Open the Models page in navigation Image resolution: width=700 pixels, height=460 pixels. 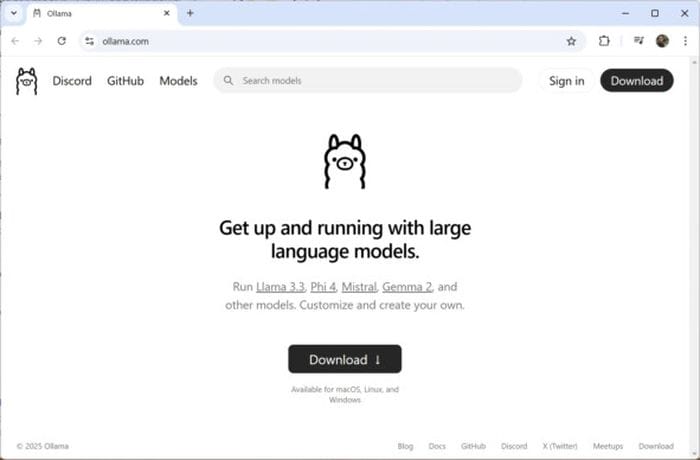click(178, 81)
